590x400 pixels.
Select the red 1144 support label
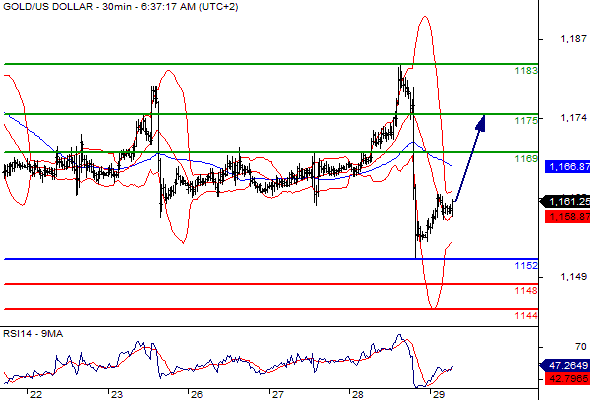526,316
